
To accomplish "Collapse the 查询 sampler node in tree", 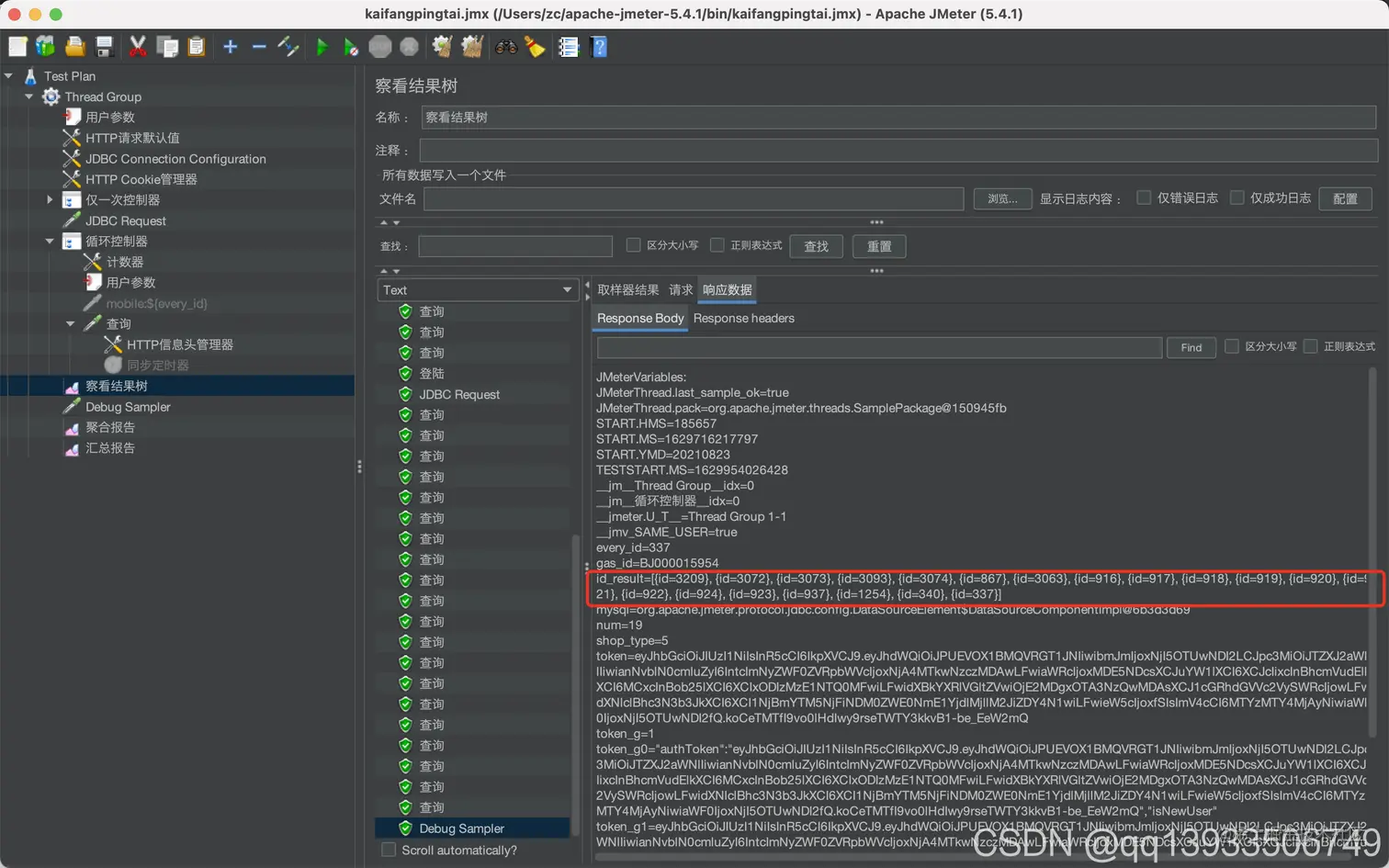I will pos(71,323).
